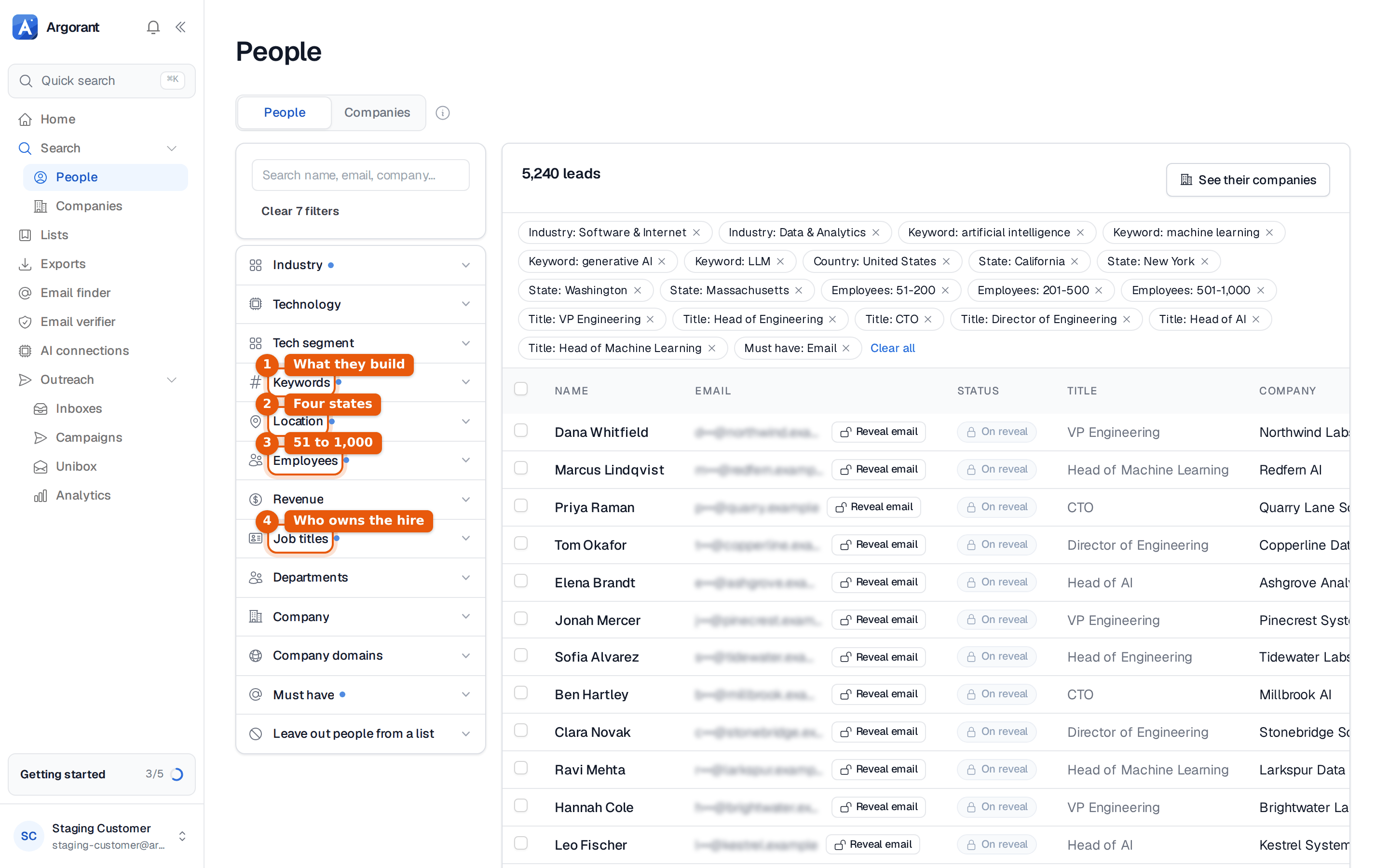This screenshot has height=868, width=1389.
Task: Expand the Company domains filter
Action: click(360, 656)
